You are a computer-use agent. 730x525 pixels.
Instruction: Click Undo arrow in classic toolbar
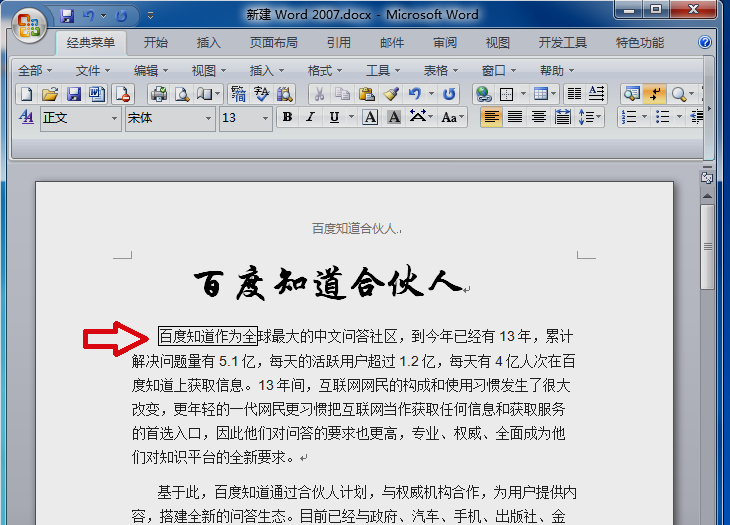[414, 94]
